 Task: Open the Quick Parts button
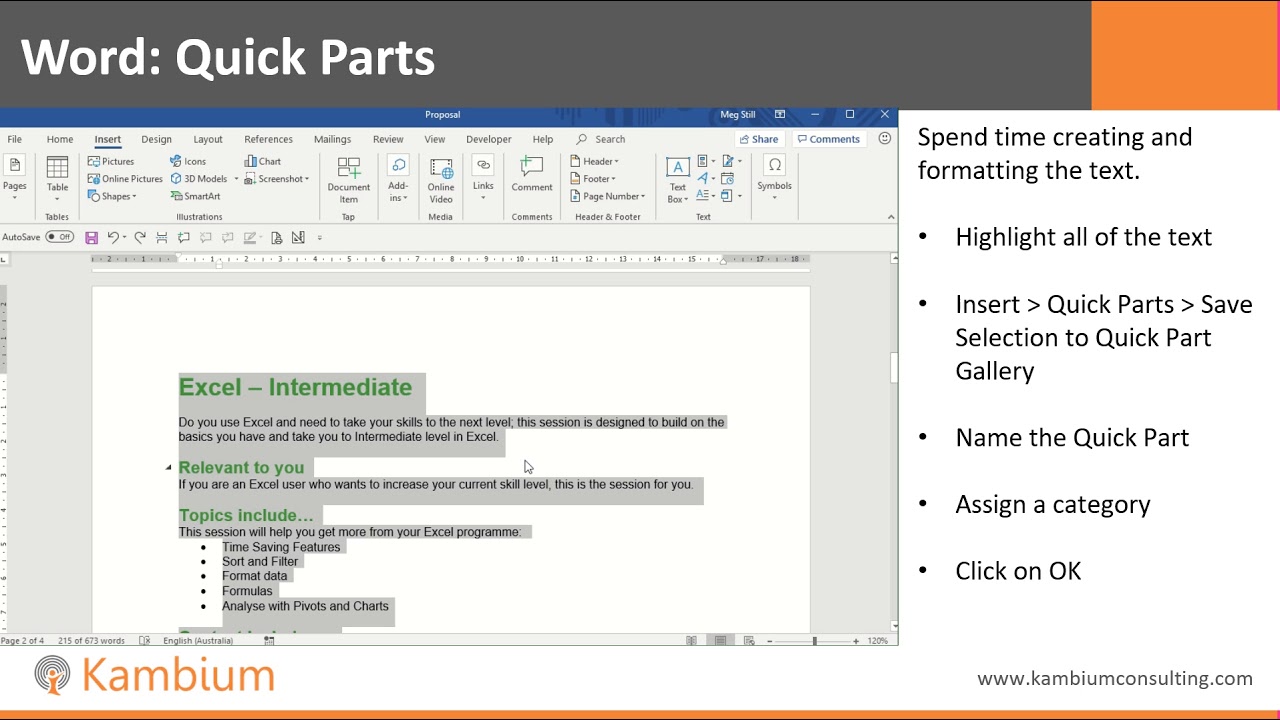coord(704,161)
